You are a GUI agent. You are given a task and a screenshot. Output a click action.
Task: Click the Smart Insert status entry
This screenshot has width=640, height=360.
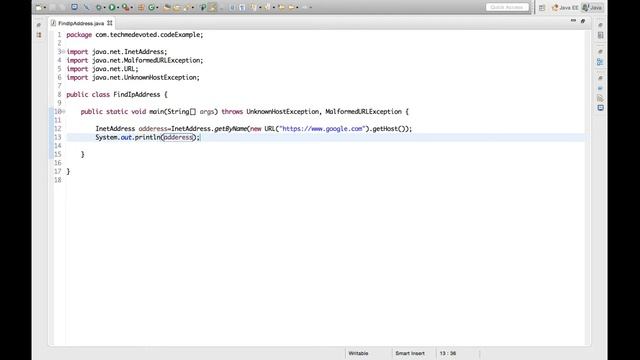point(410,353)
